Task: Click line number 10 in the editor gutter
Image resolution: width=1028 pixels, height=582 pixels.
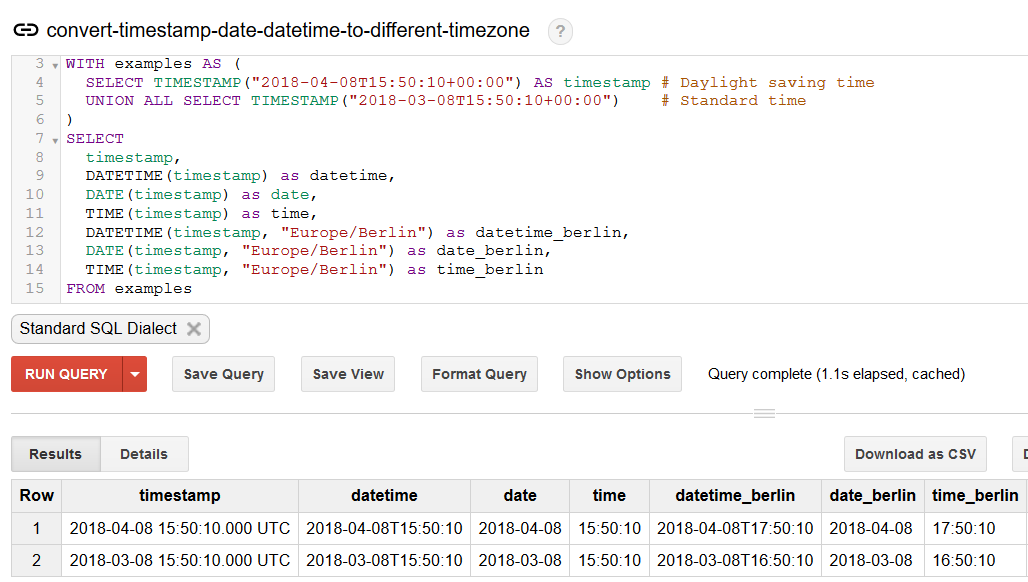Action: click(x=34, y=194)
